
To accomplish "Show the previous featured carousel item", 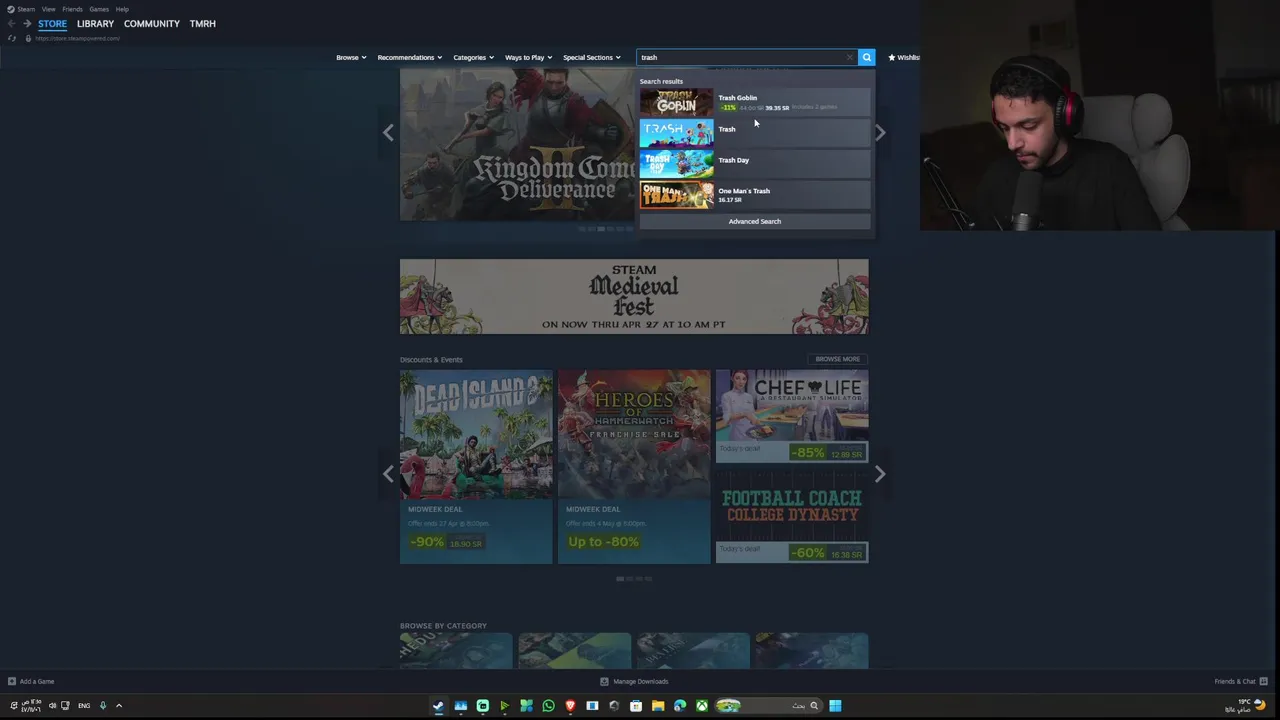I will pyautogui.click(x=388, y=133).
